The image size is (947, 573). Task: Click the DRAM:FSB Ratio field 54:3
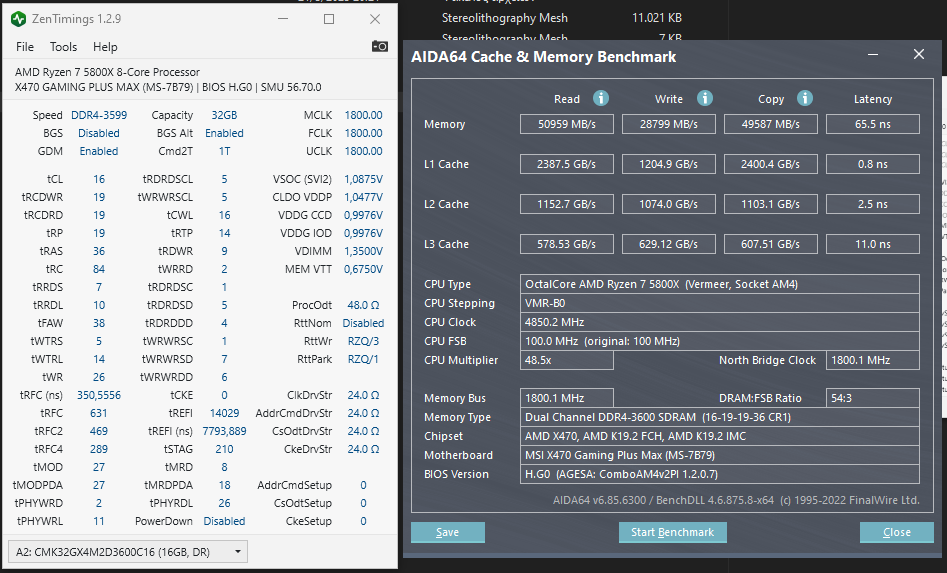click(873, 398)
